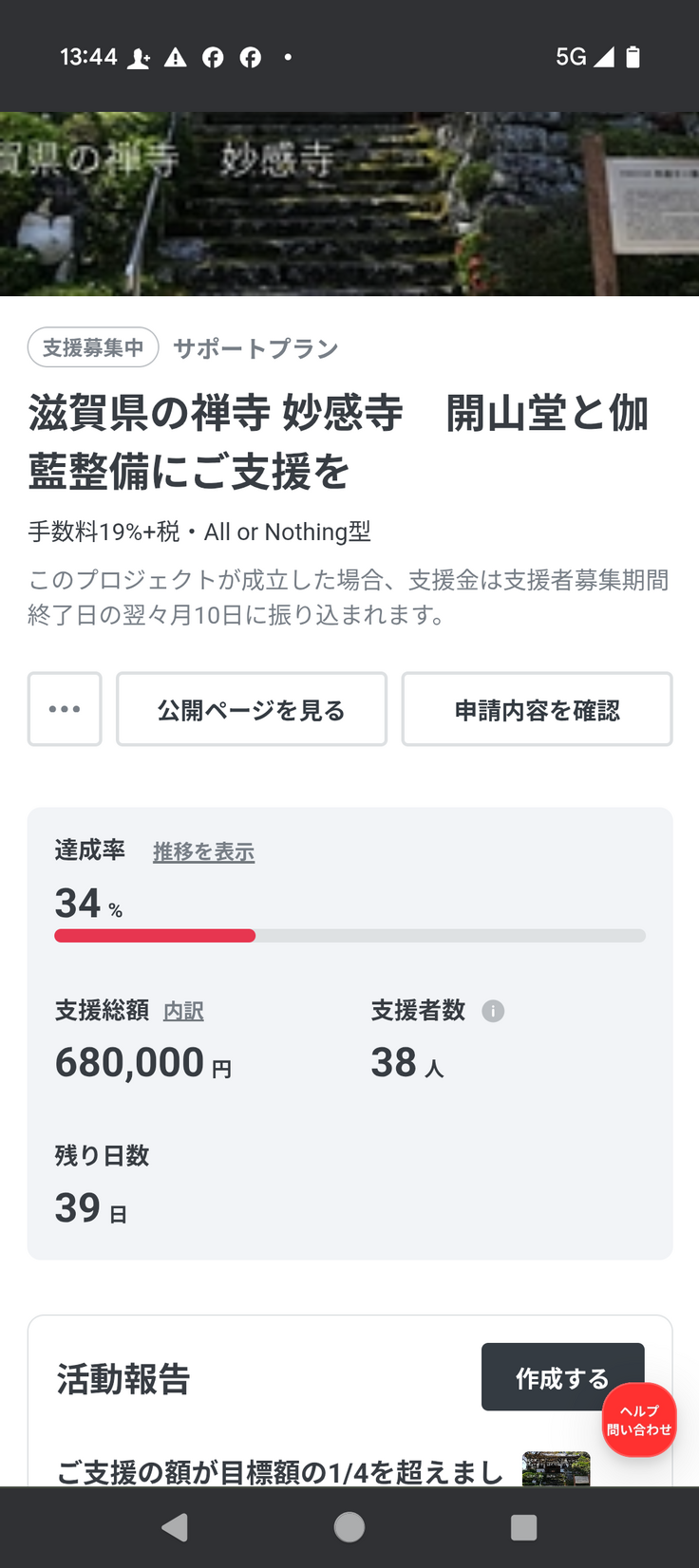Tap the warning triangle status bar icon

(176, 58)
